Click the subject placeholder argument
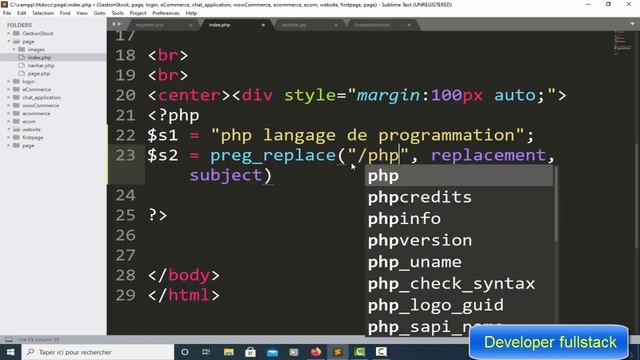The image size is (640, 360). (226, 175)
